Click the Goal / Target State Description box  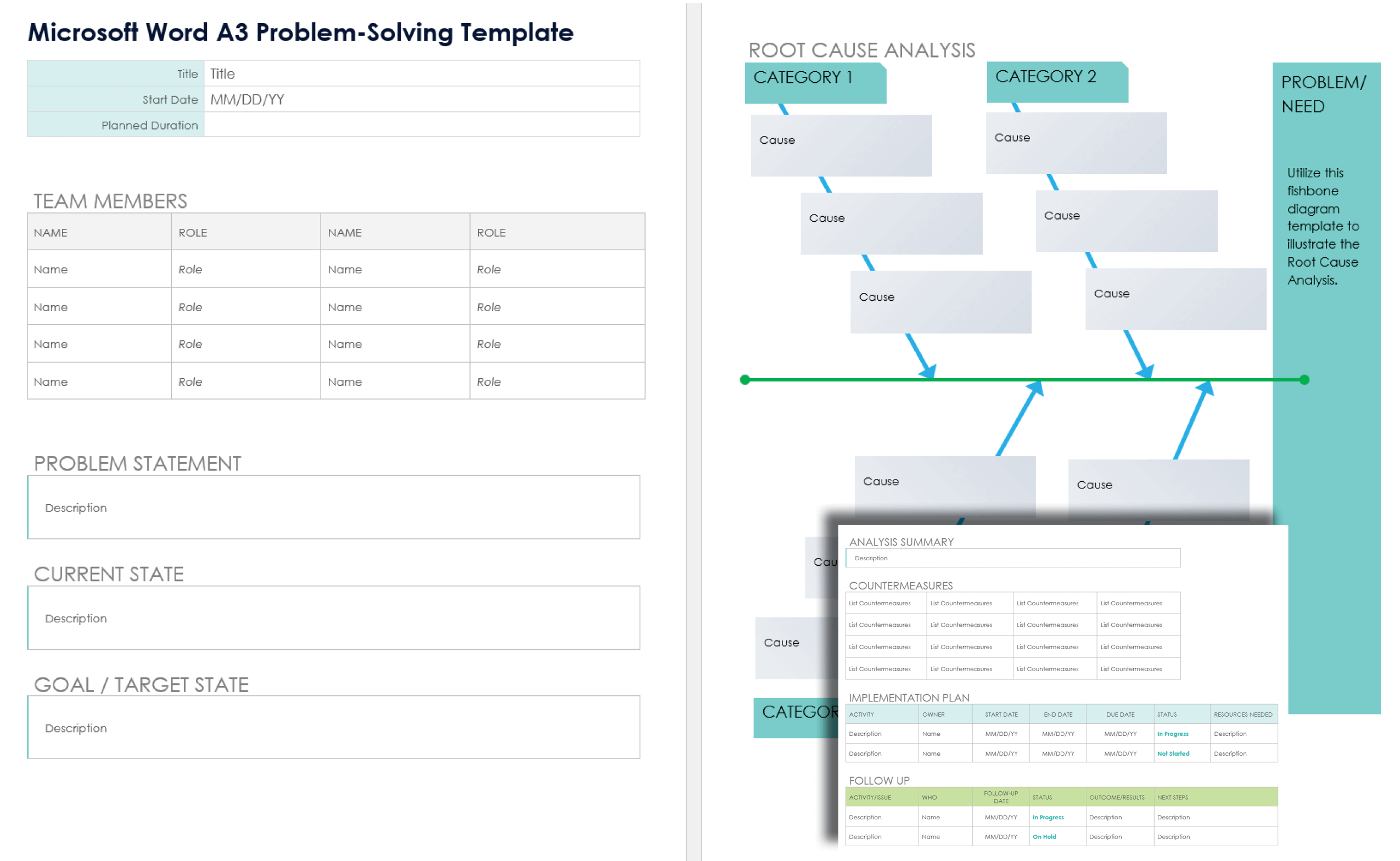click(x=334, y=727)
